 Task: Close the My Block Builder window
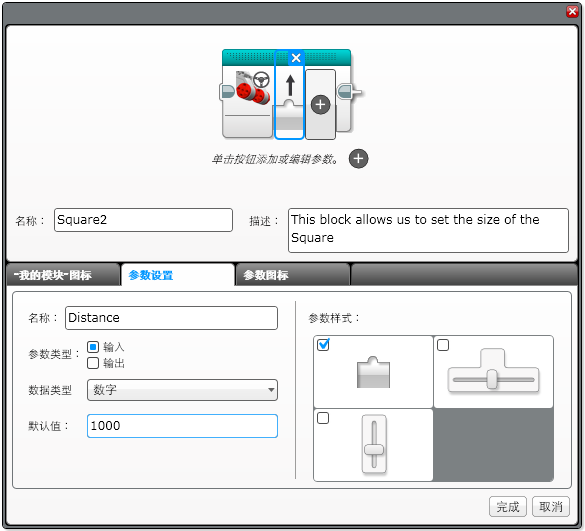(x=572, y=12)
